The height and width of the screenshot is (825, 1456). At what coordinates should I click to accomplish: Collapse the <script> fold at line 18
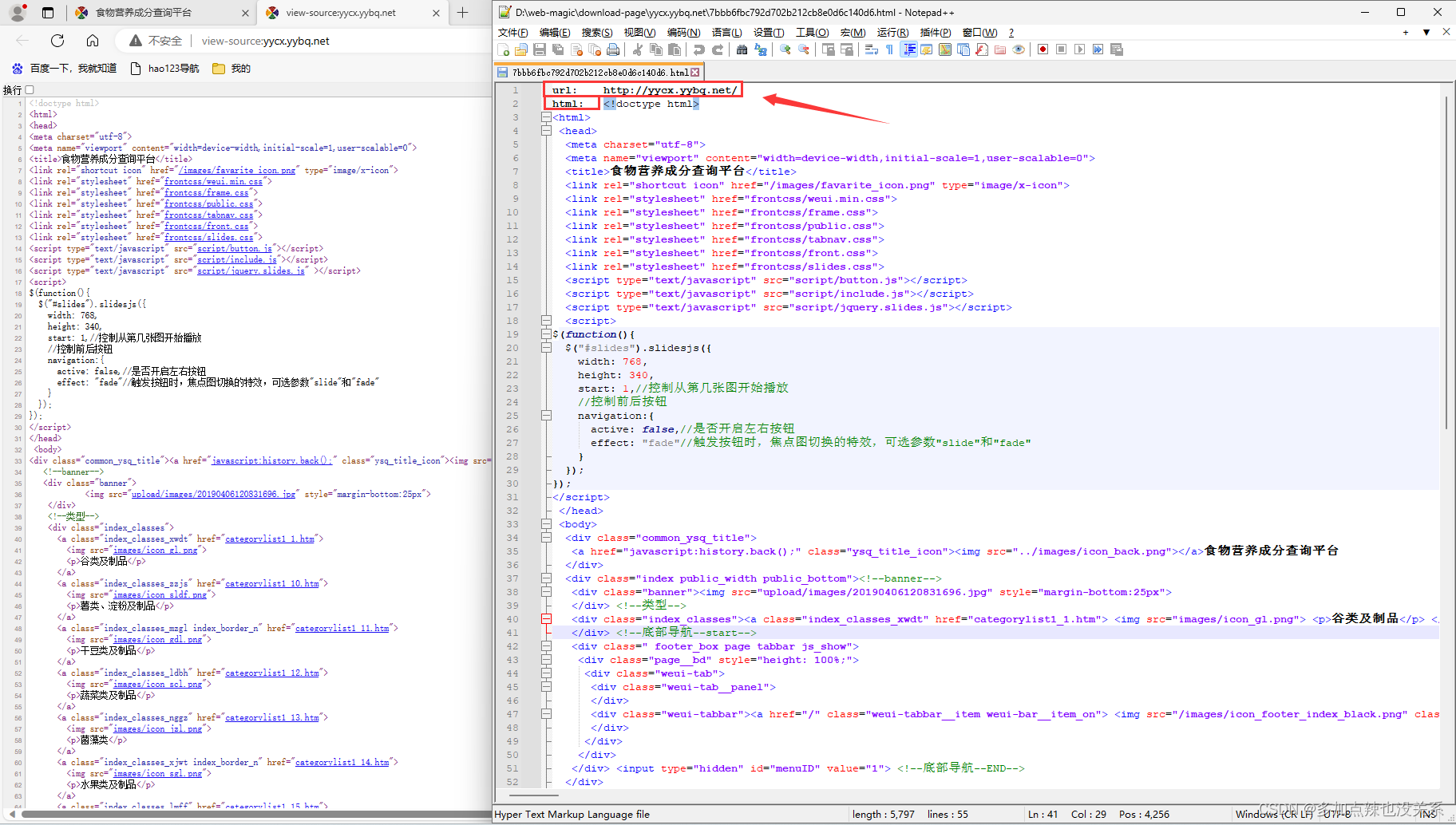[546, 321]
